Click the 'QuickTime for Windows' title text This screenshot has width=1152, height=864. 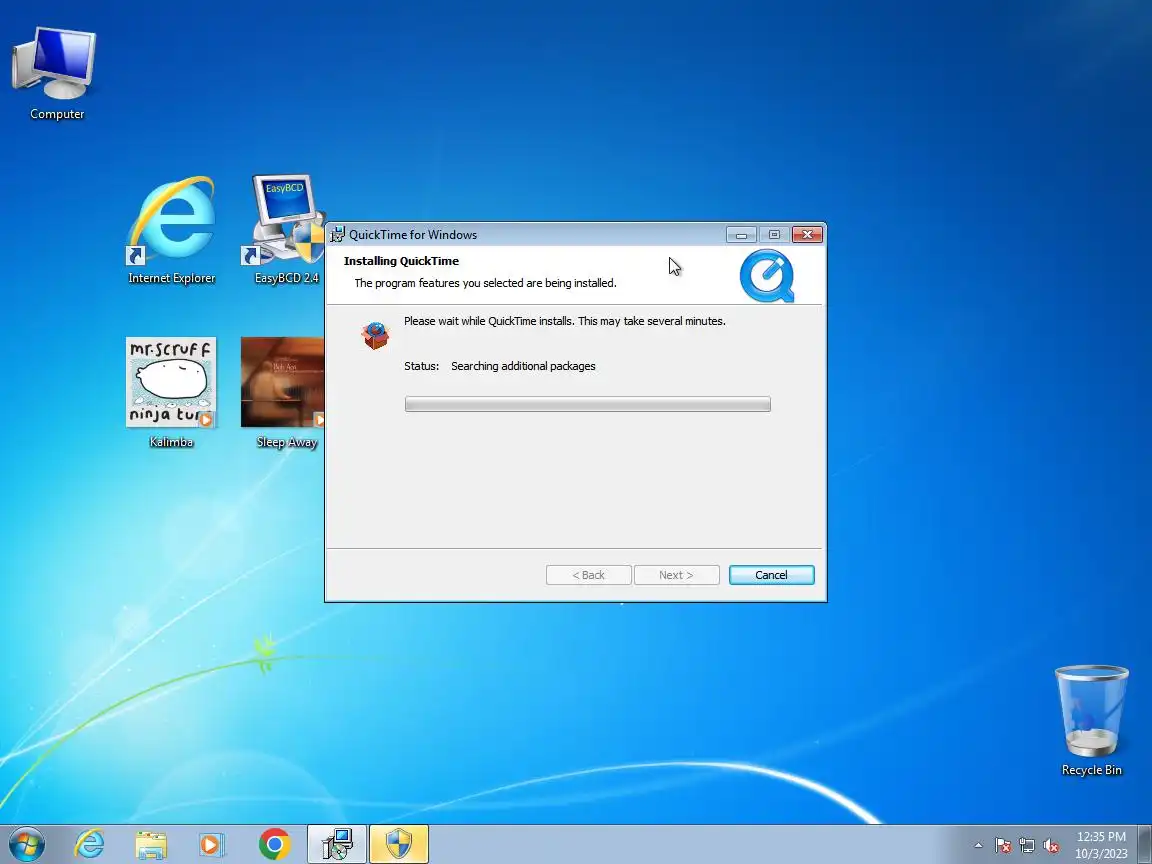[413, 234]
